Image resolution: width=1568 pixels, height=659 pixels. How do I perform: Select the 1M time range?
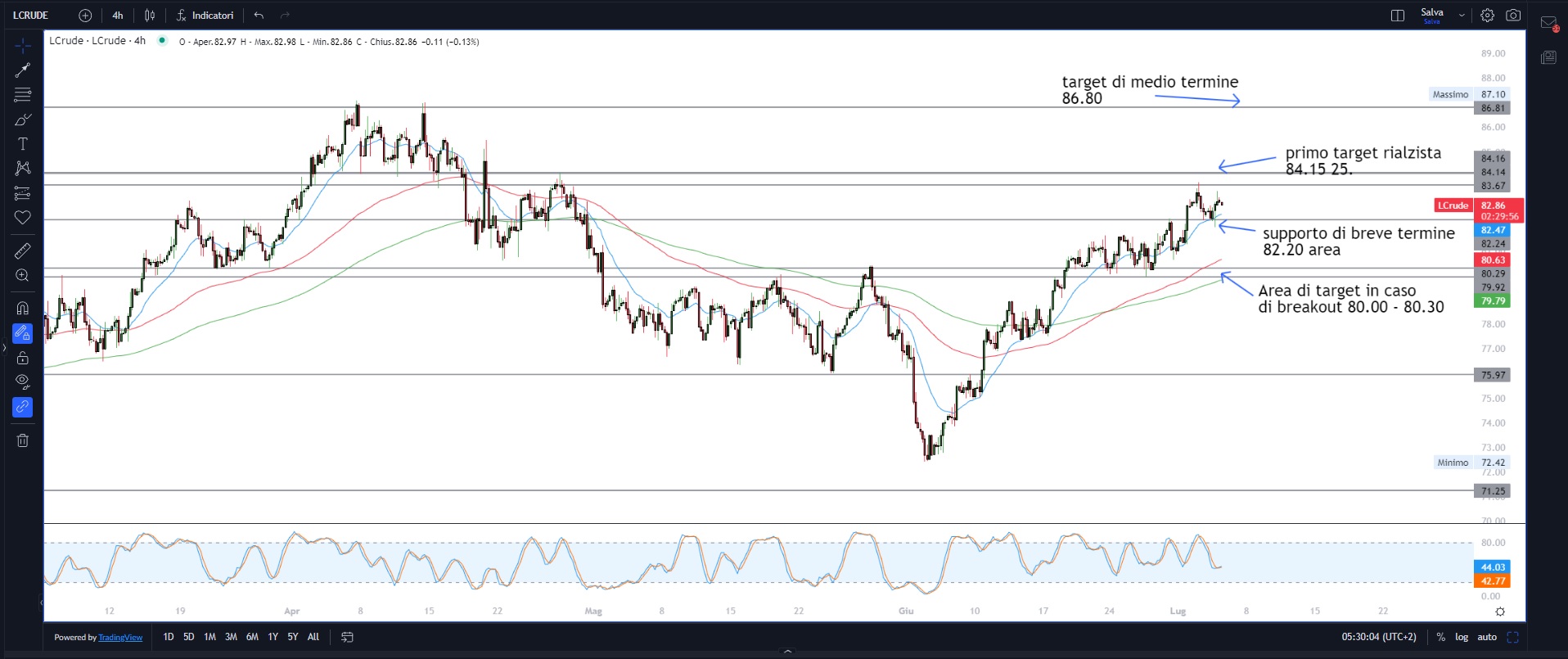[x=210, y=637]
